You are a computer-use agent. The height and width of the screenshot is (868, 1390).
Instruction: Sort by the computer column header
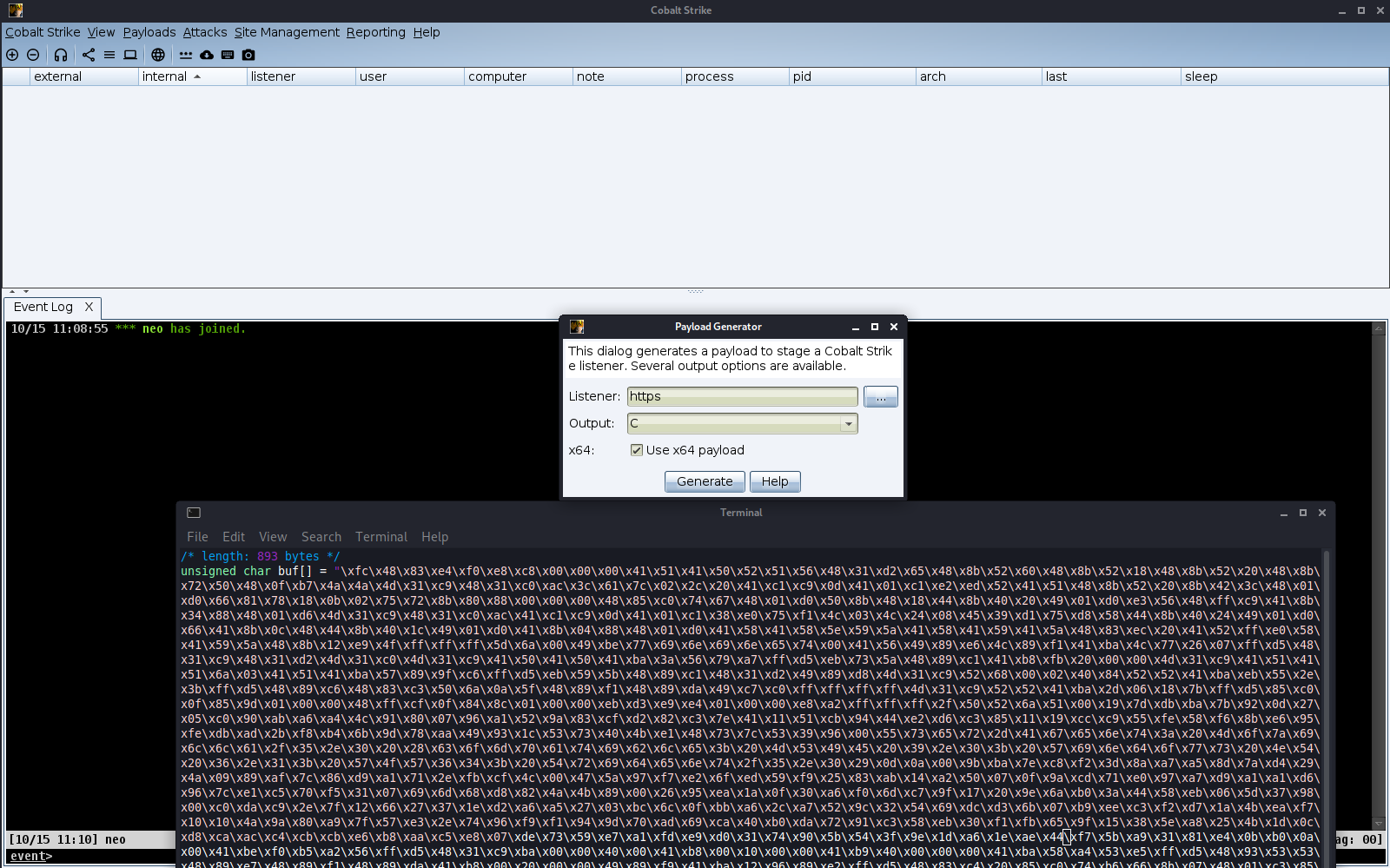point(519,76)
